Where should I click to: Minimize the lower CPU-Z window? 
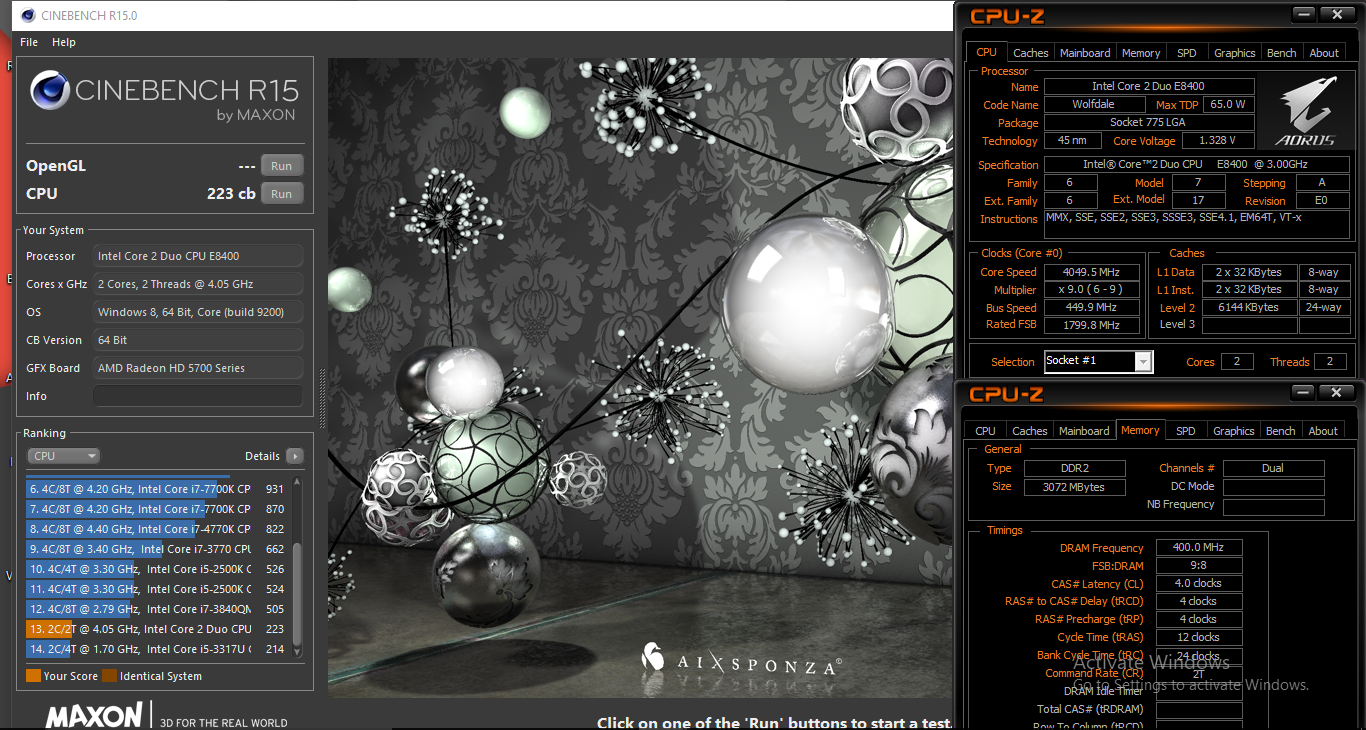[x=1302, y=393]
